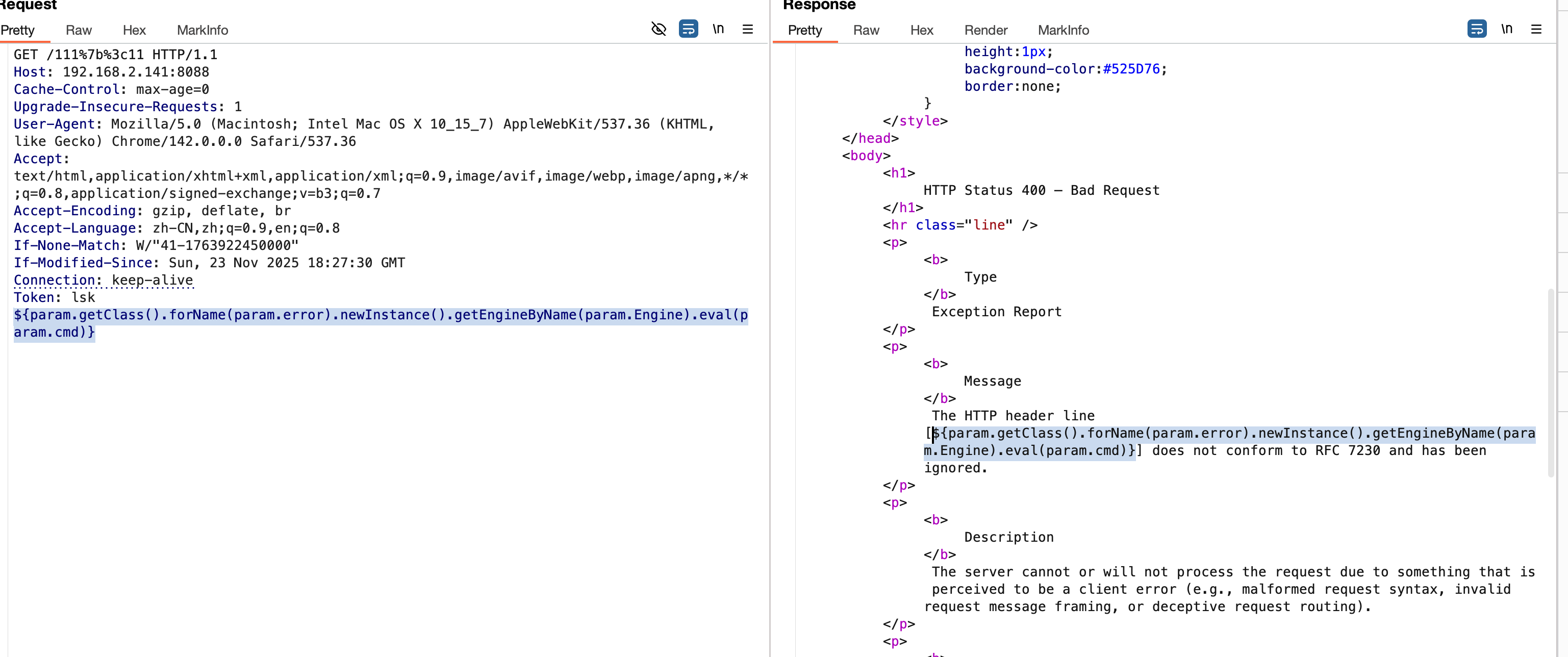Viewport: 1568px width, 657px height.
Task: Toggle line wrap icon in Response panel
Action: pyautogui.click(x=1477, y=29)
